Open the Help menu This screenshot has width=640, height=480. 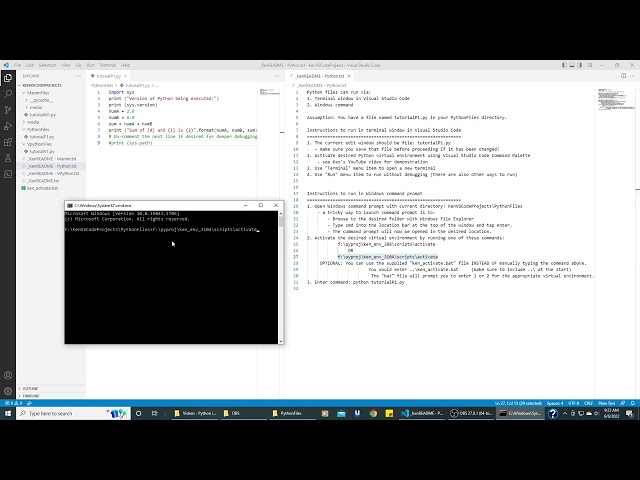(x=125, y=65)
